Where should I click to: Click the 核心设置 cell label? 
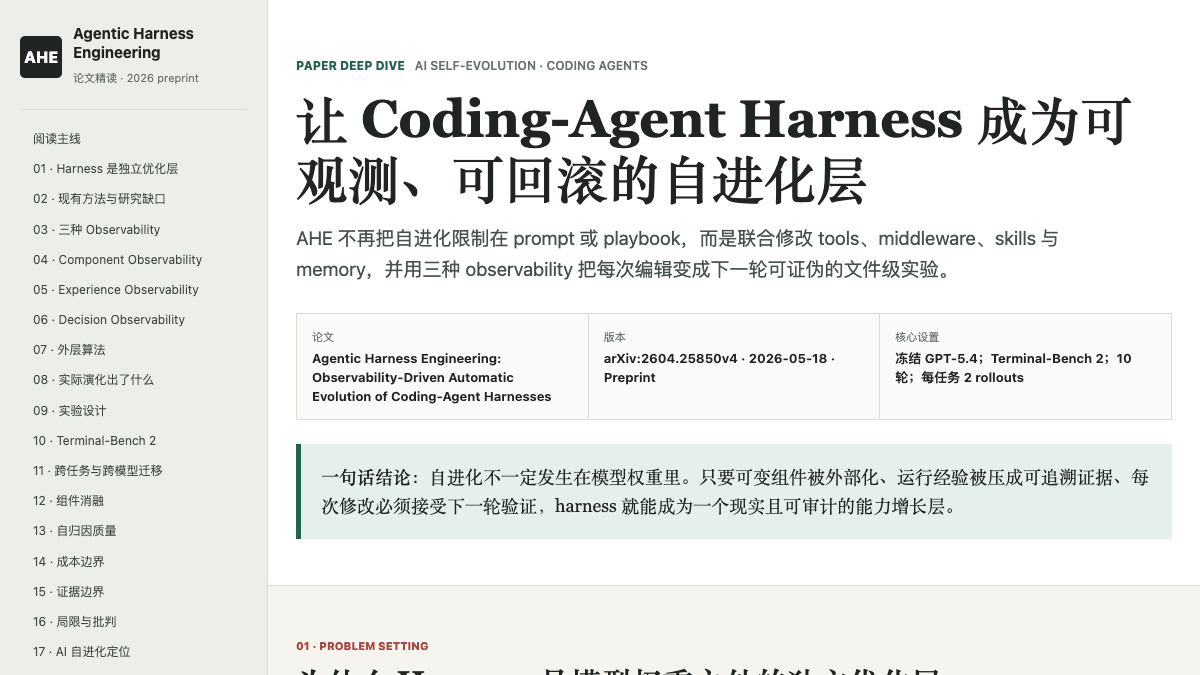click(917, 337)
